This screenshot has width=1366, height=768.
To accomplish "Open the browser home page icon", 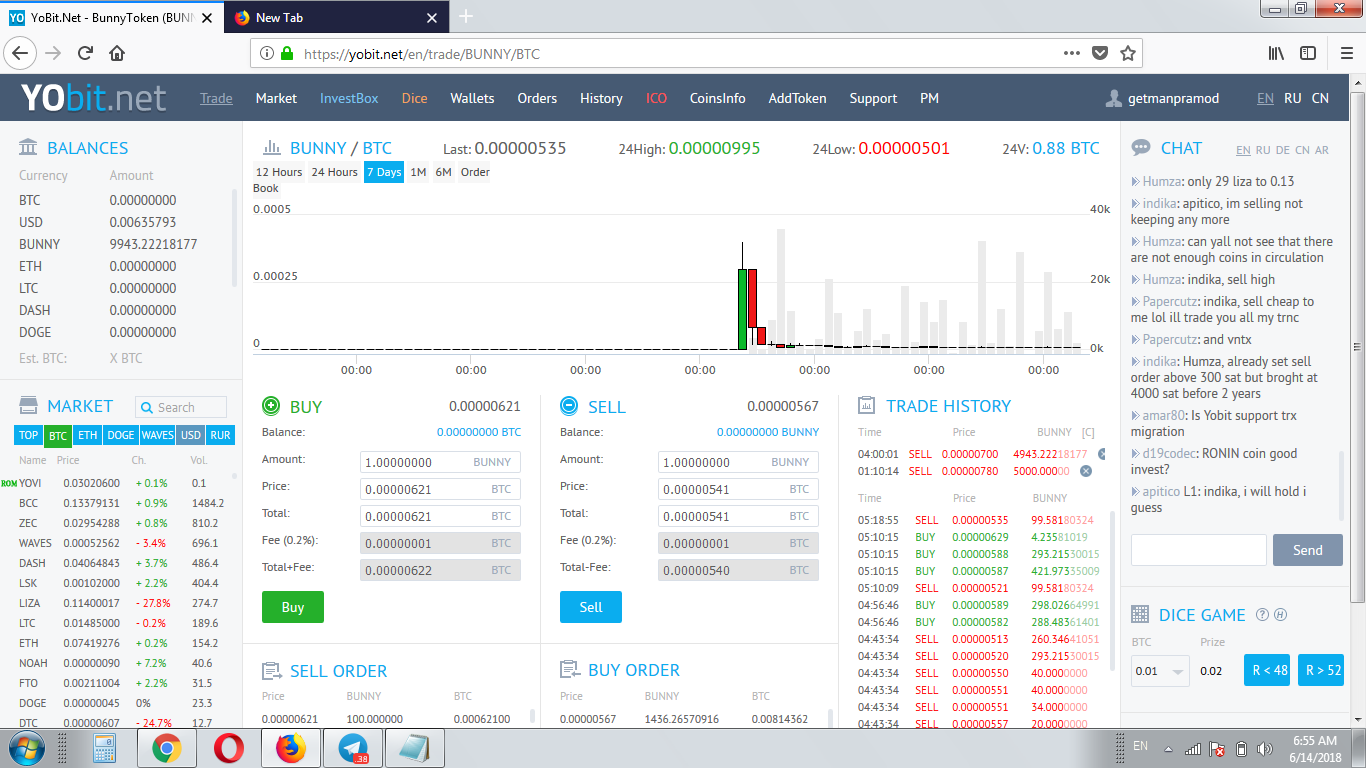I will coord(117,53).
